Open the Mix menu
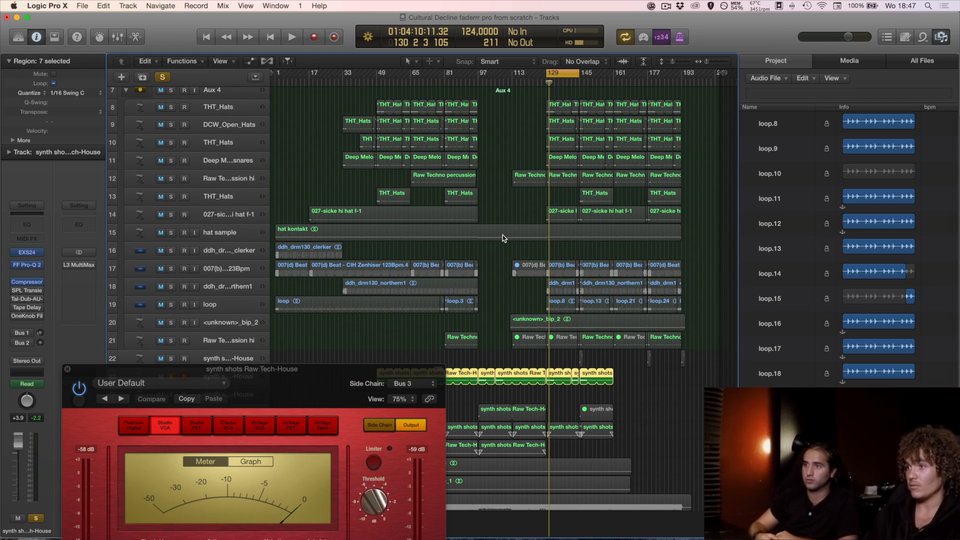 (x=223, y=6)
